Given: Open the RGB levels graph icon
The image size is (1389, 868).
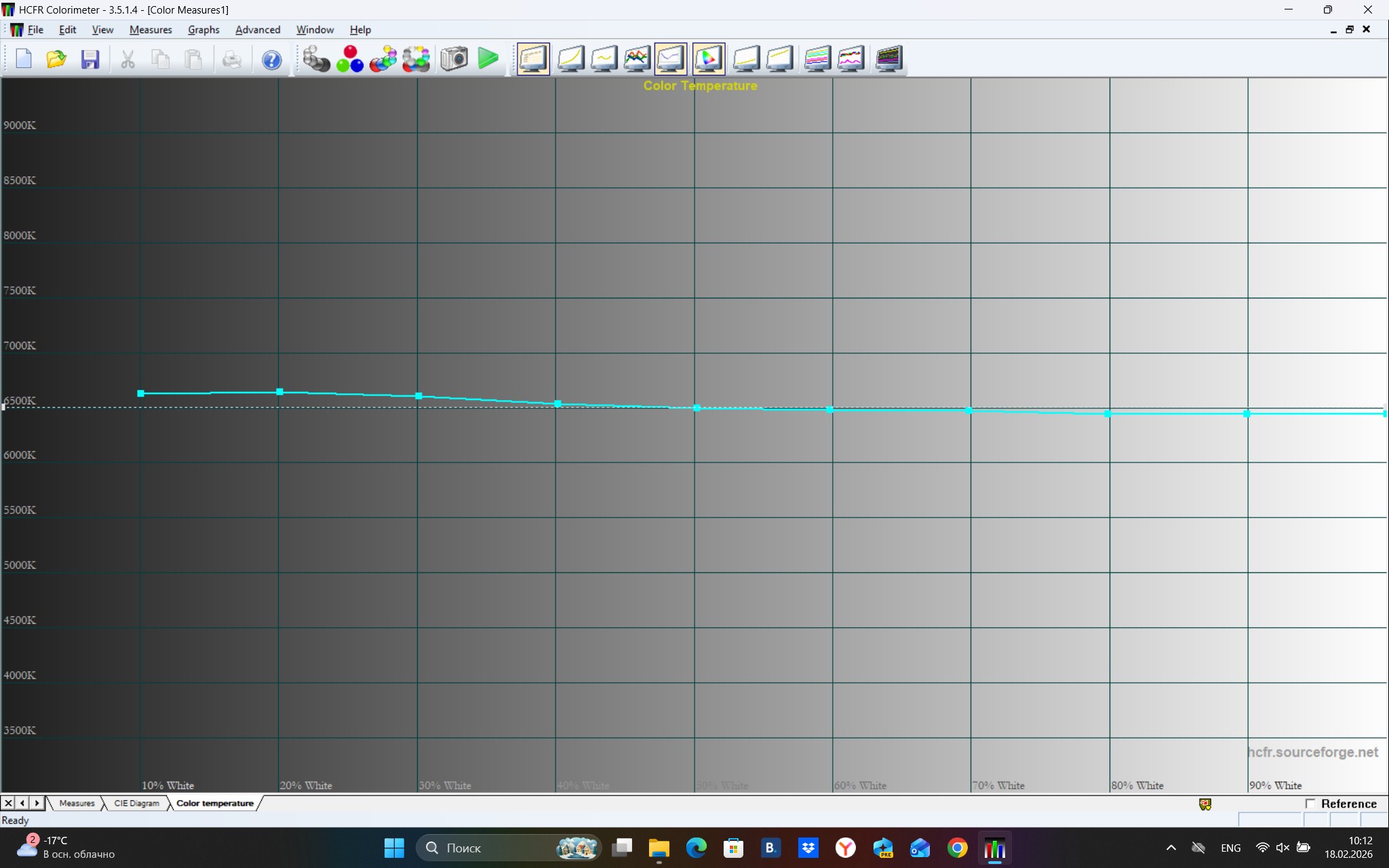Looking at the screenshot, I should (637, 59).
